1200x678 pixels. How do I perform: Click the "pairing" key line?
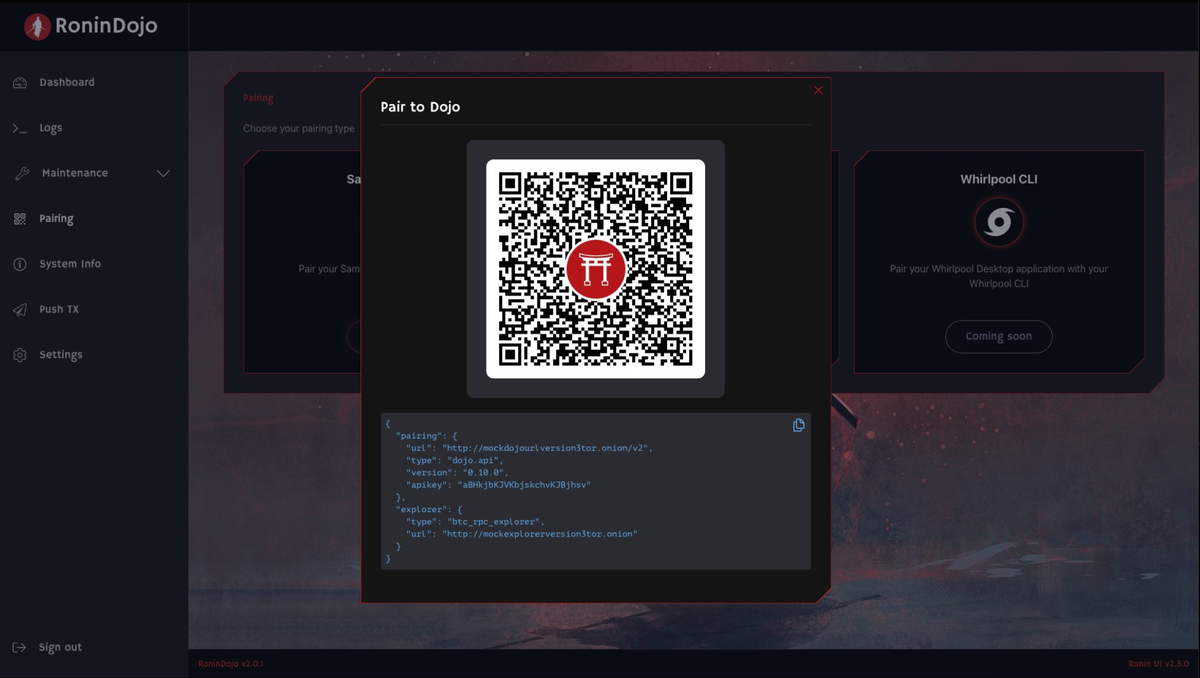tap(426, 436)
